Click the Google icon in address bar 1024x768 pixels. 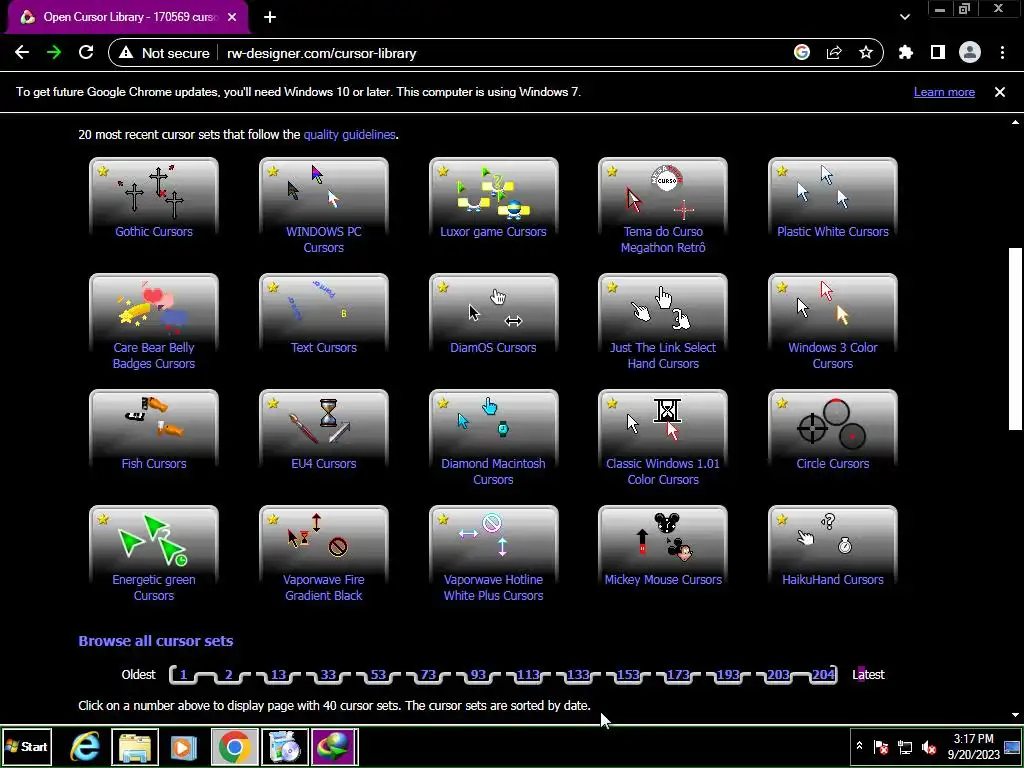click(802, 53)
